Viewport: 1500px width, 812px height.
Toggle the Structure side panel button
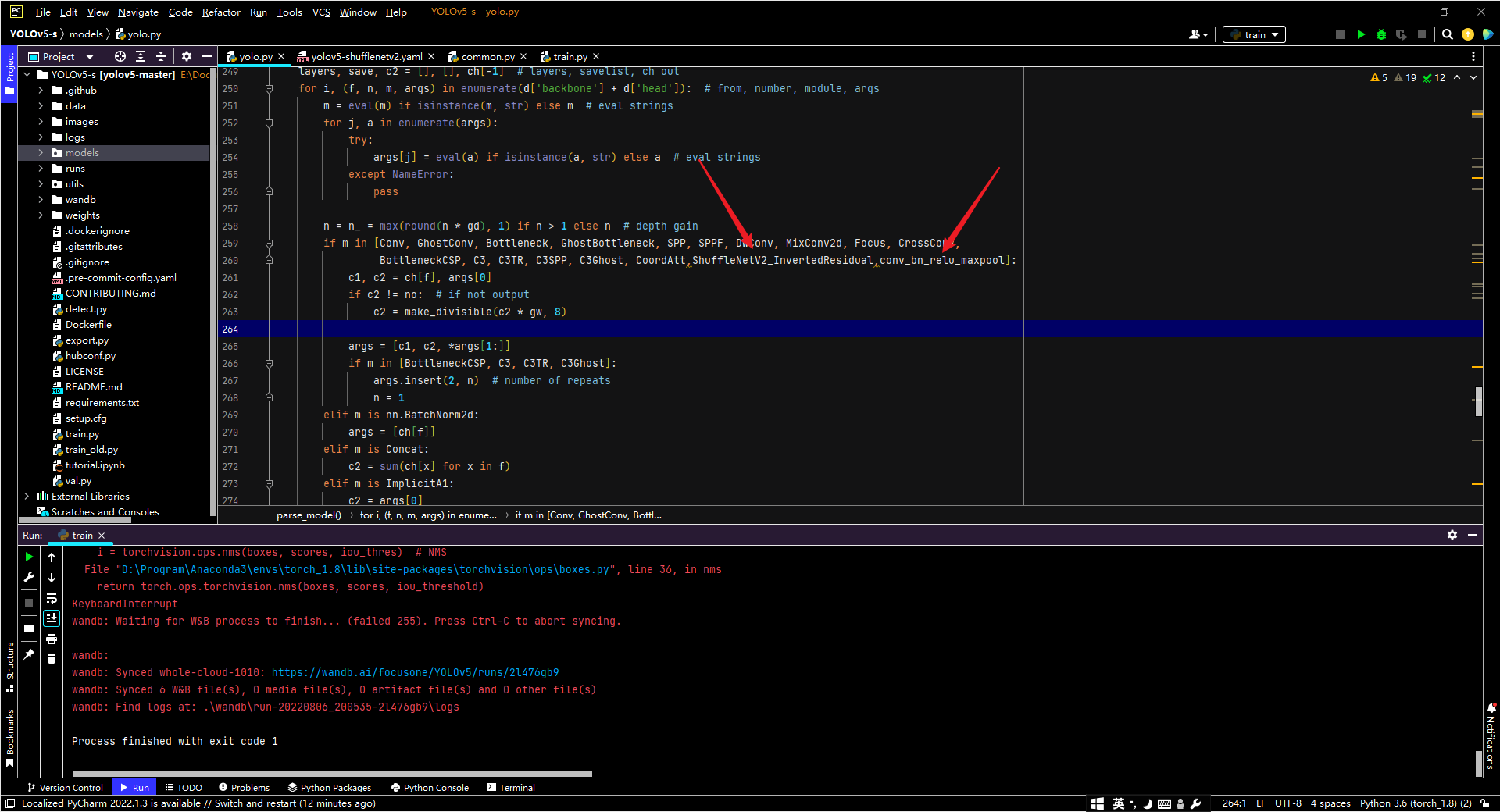9,667
